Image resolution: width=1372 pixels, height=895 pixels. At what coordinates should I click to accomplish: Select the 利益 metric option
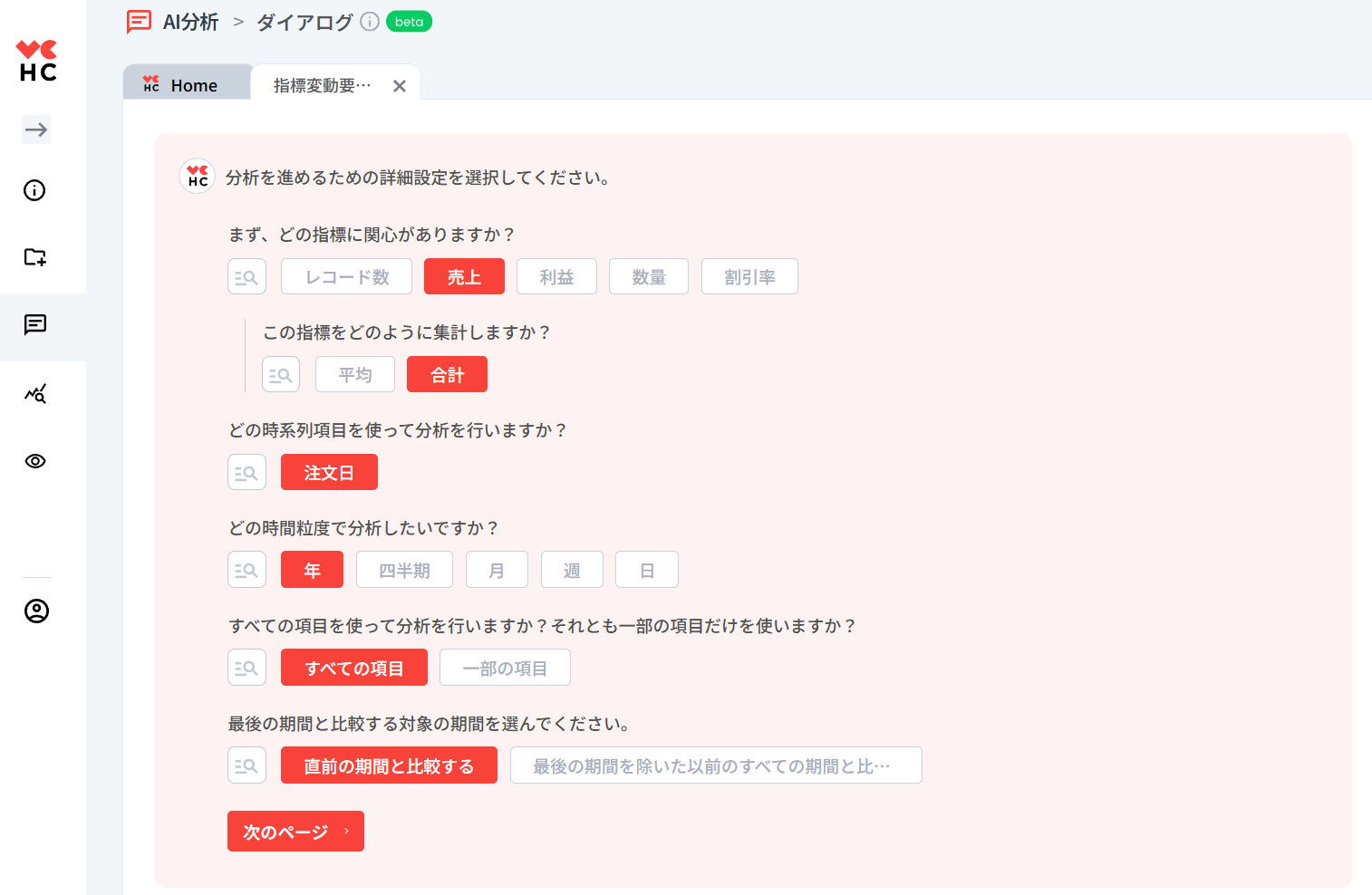[556, 277]
